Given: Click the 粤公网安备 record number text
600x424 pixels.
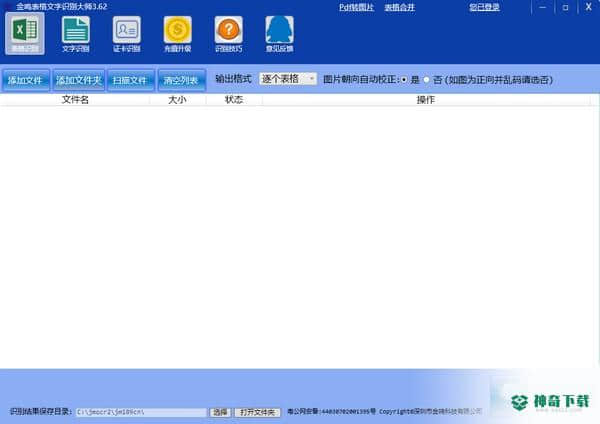Looking at the screenshot, I should (331, 412).
